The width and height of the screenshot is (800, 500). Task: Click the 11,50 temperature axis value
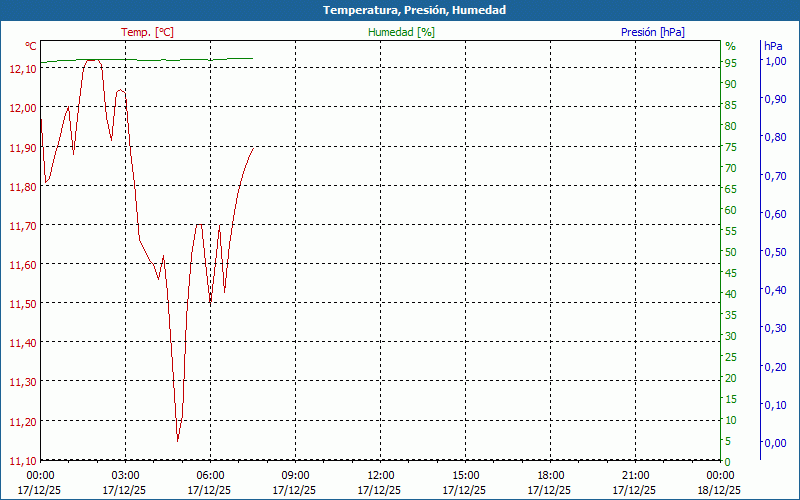[22, 304]
